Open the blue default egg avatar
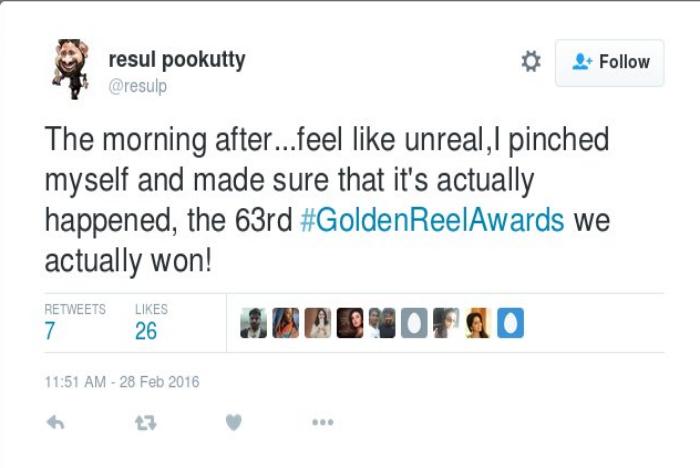Viewport: 700px width, 468px height. click(511, 322)
